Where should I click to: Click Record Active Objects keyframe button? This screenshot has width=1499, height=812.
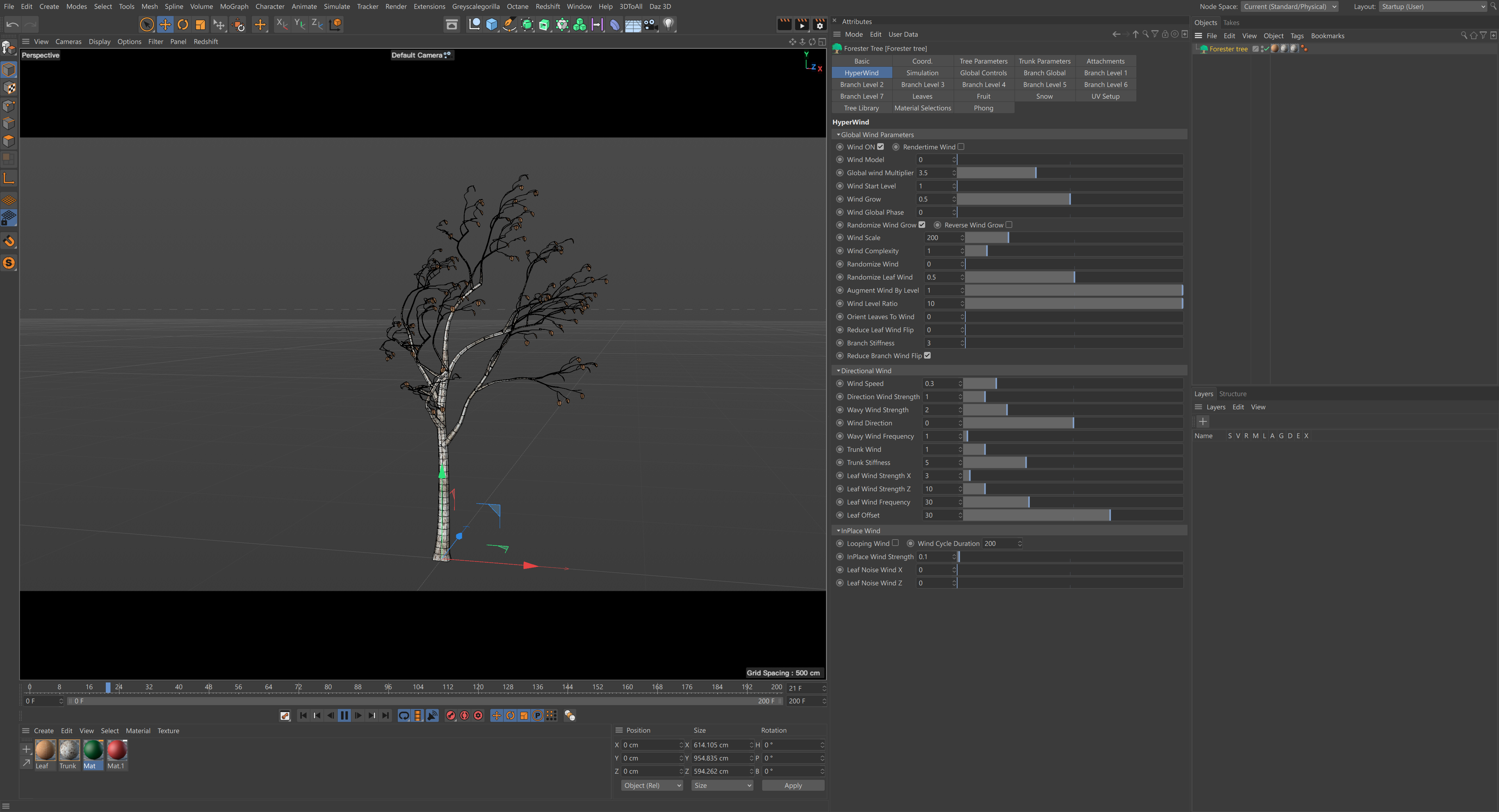coord(450,716)
